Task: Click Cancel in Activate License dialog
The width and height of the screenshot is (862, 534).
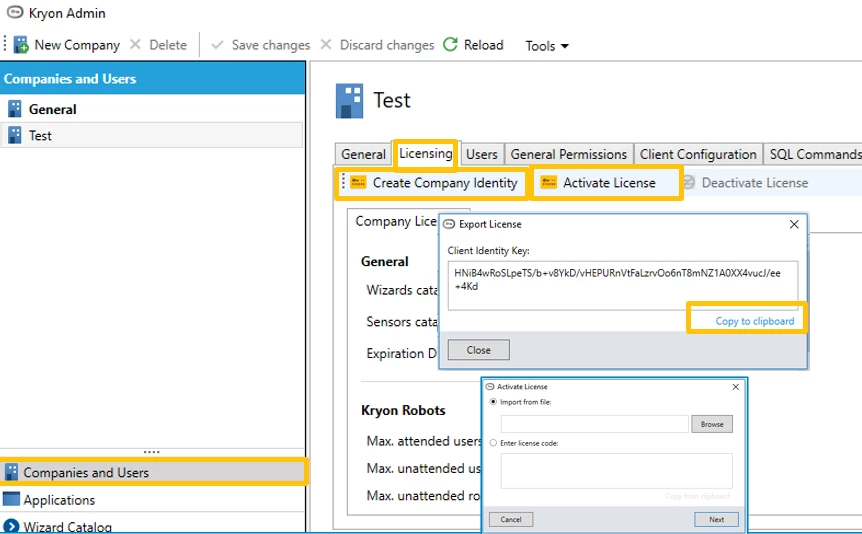Action: [x=511, y=519]
